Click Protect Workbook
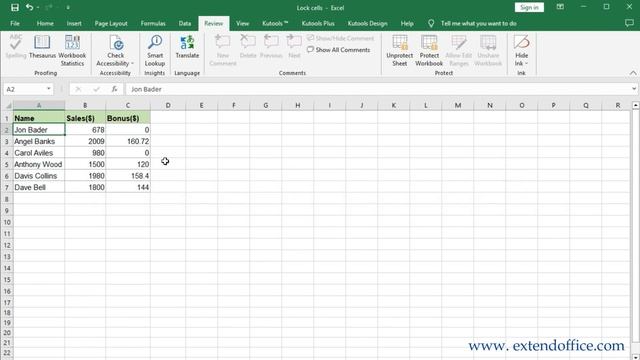 tap(429, 51)
